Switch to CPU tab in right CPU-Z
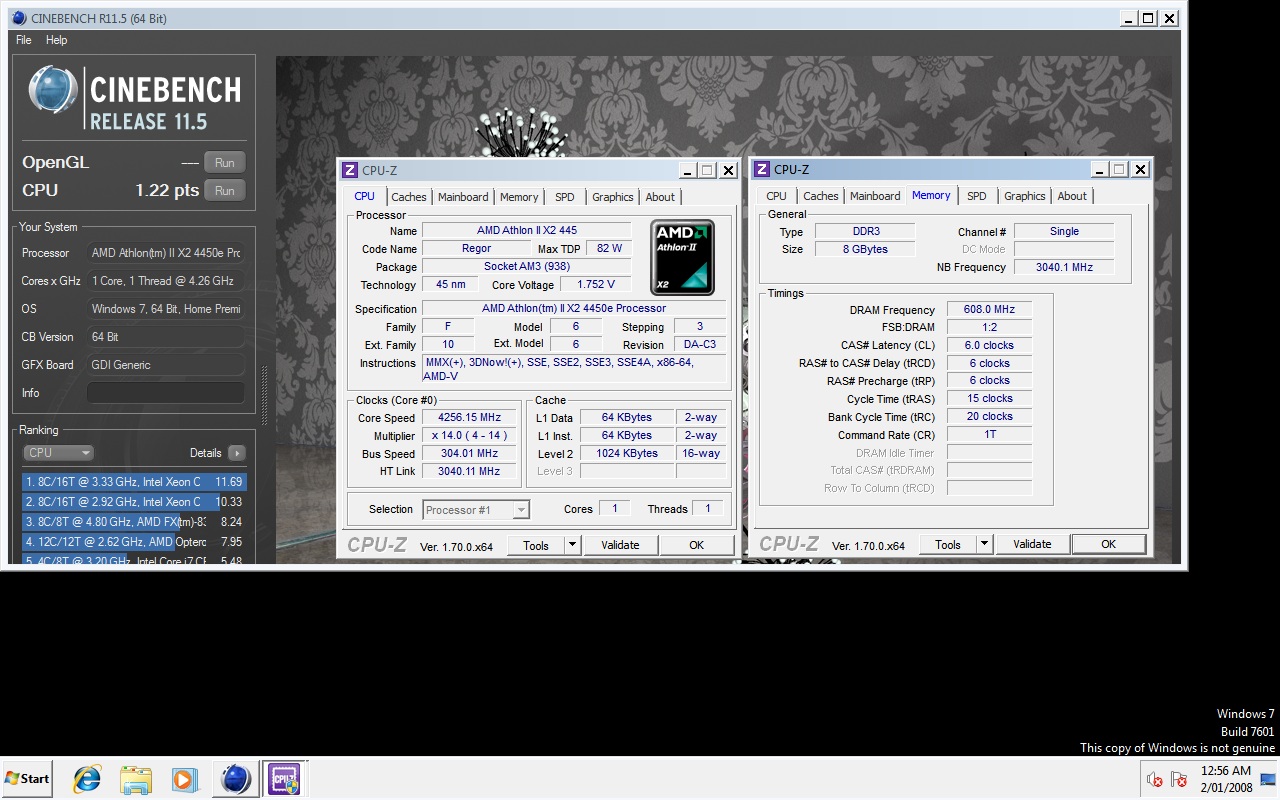Viewport: 1280px width, 800px height. pyautogui.click(x=777, y=196)
